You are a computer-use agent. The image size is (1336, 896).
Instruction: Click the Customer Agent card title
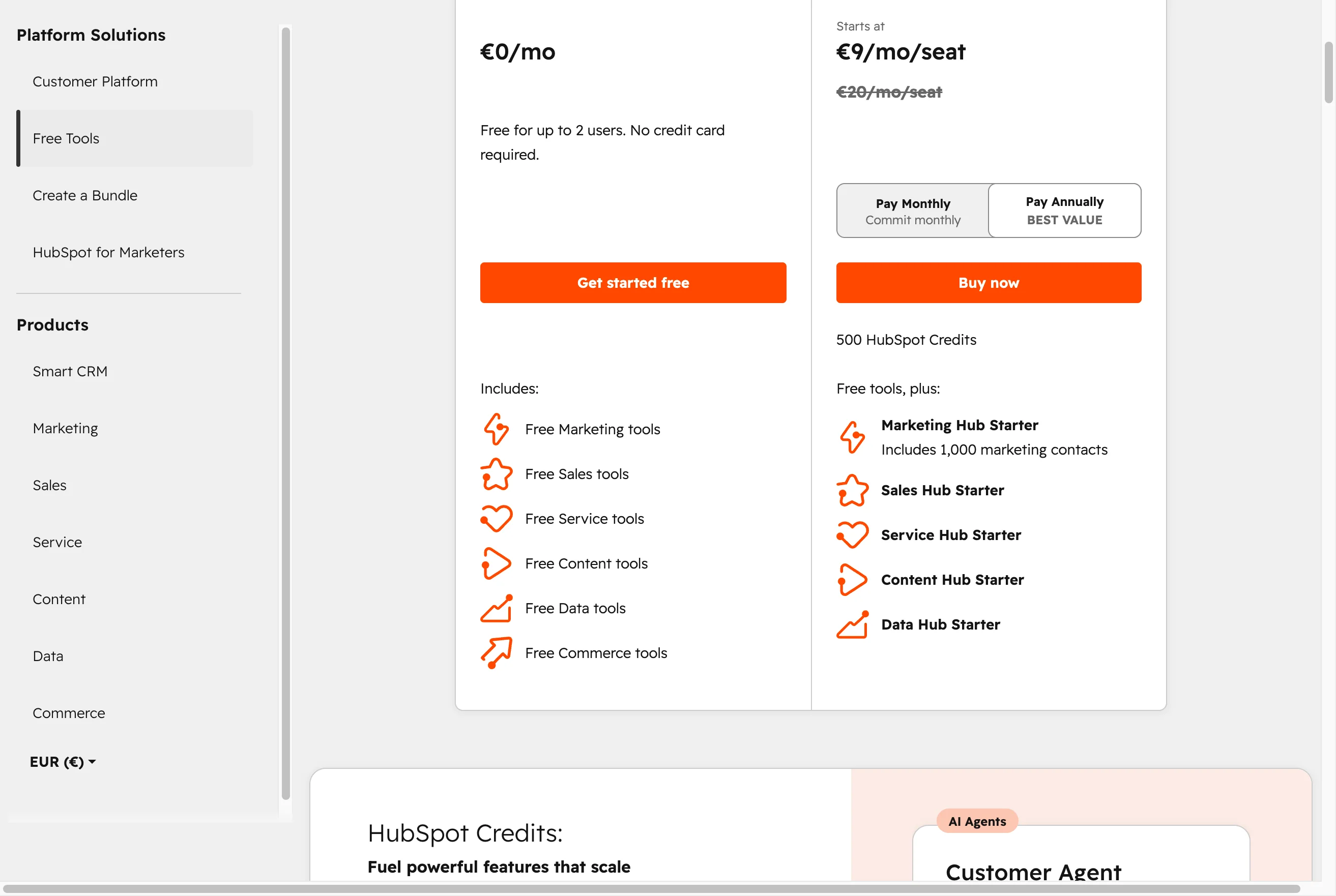coord(1033,873)
